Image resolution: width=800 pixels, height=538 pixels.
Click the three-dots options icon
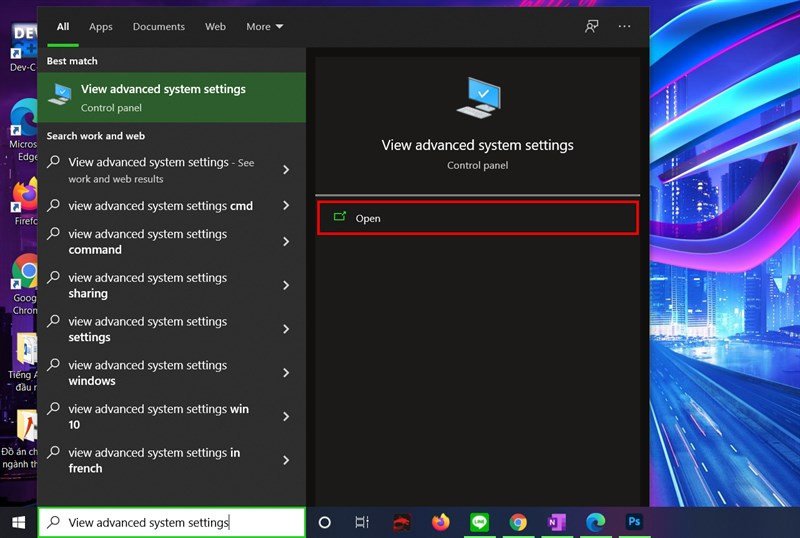pyautogui.click(x=625, y=27)
